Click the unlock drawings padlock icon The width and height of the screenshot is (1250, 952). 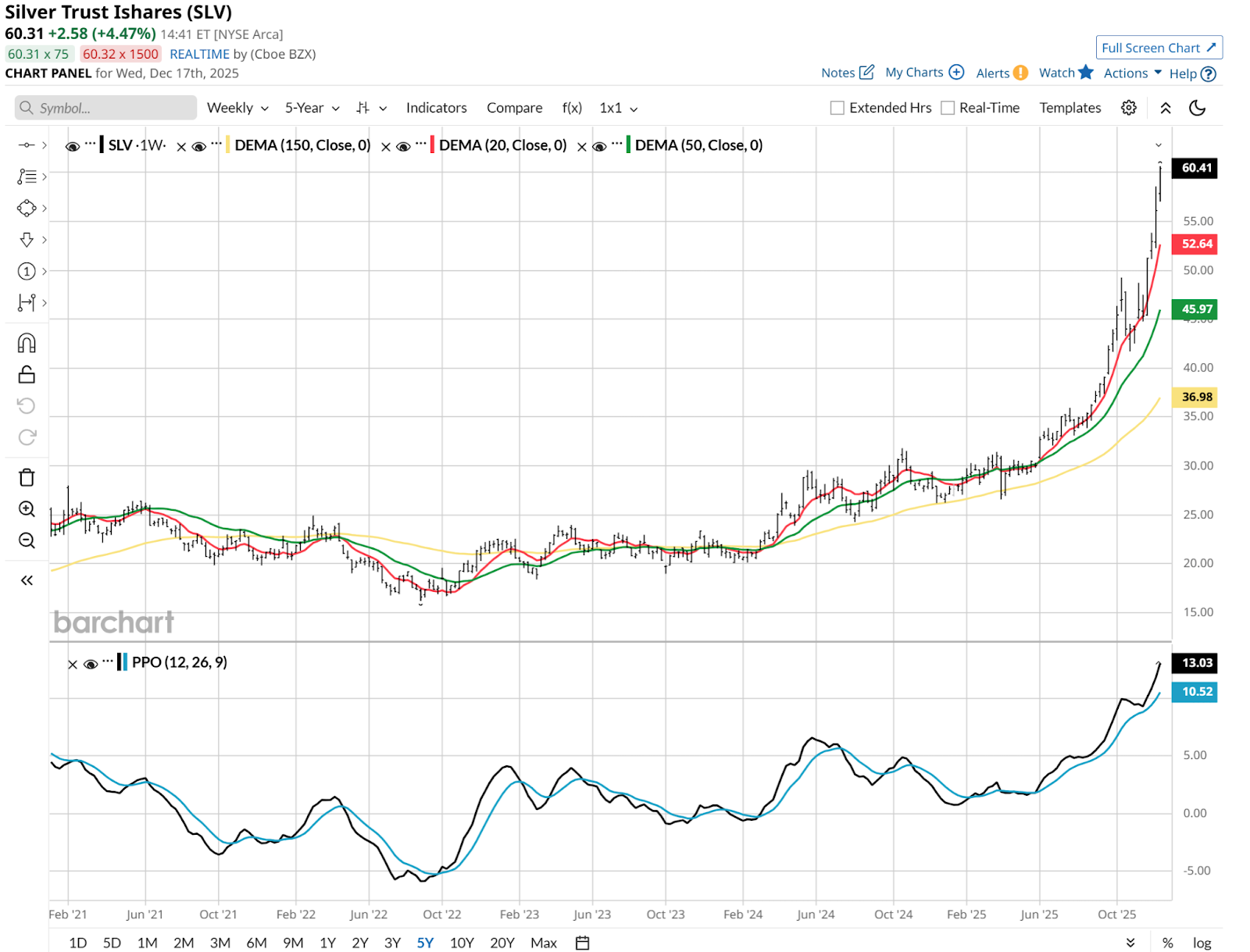click(27, 375)
